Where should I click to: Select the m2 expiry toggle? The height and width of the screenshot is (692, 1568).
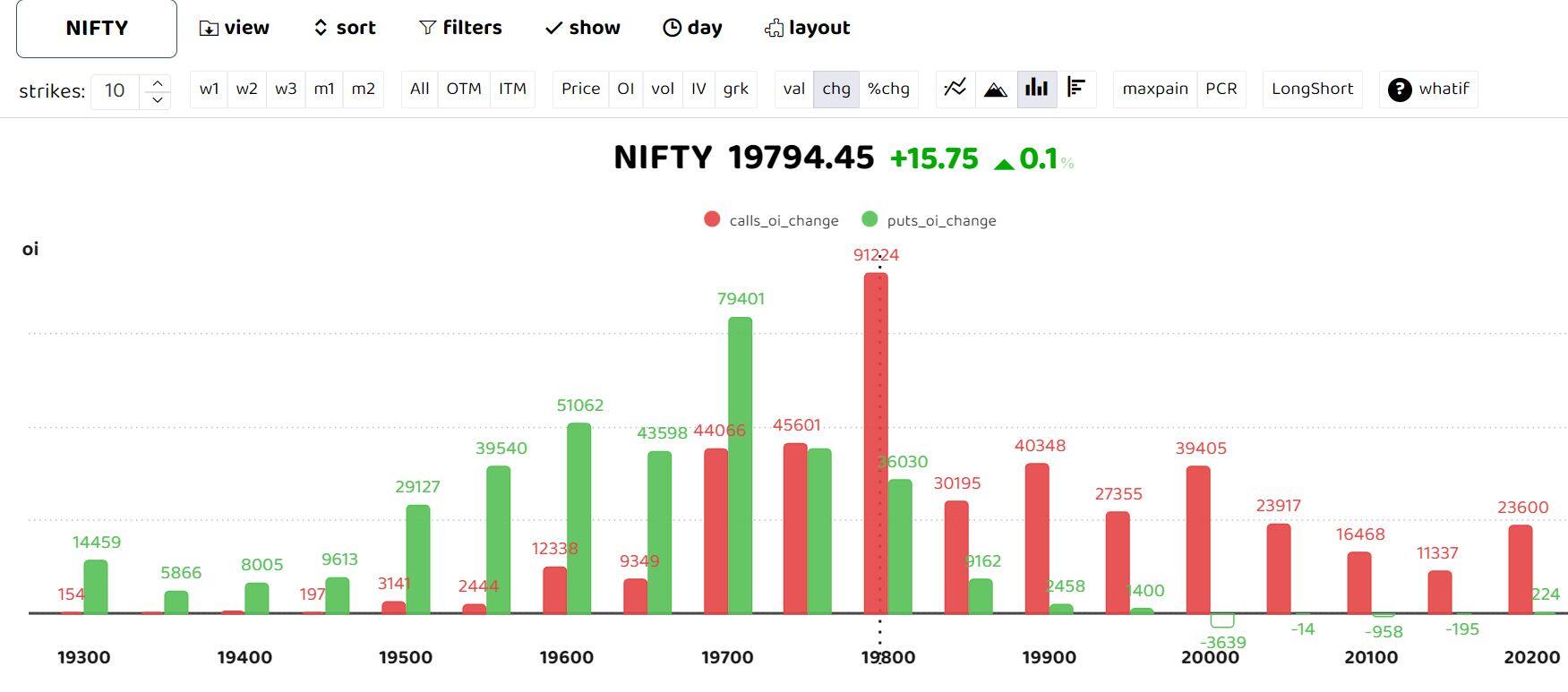(x=363, y=89)
